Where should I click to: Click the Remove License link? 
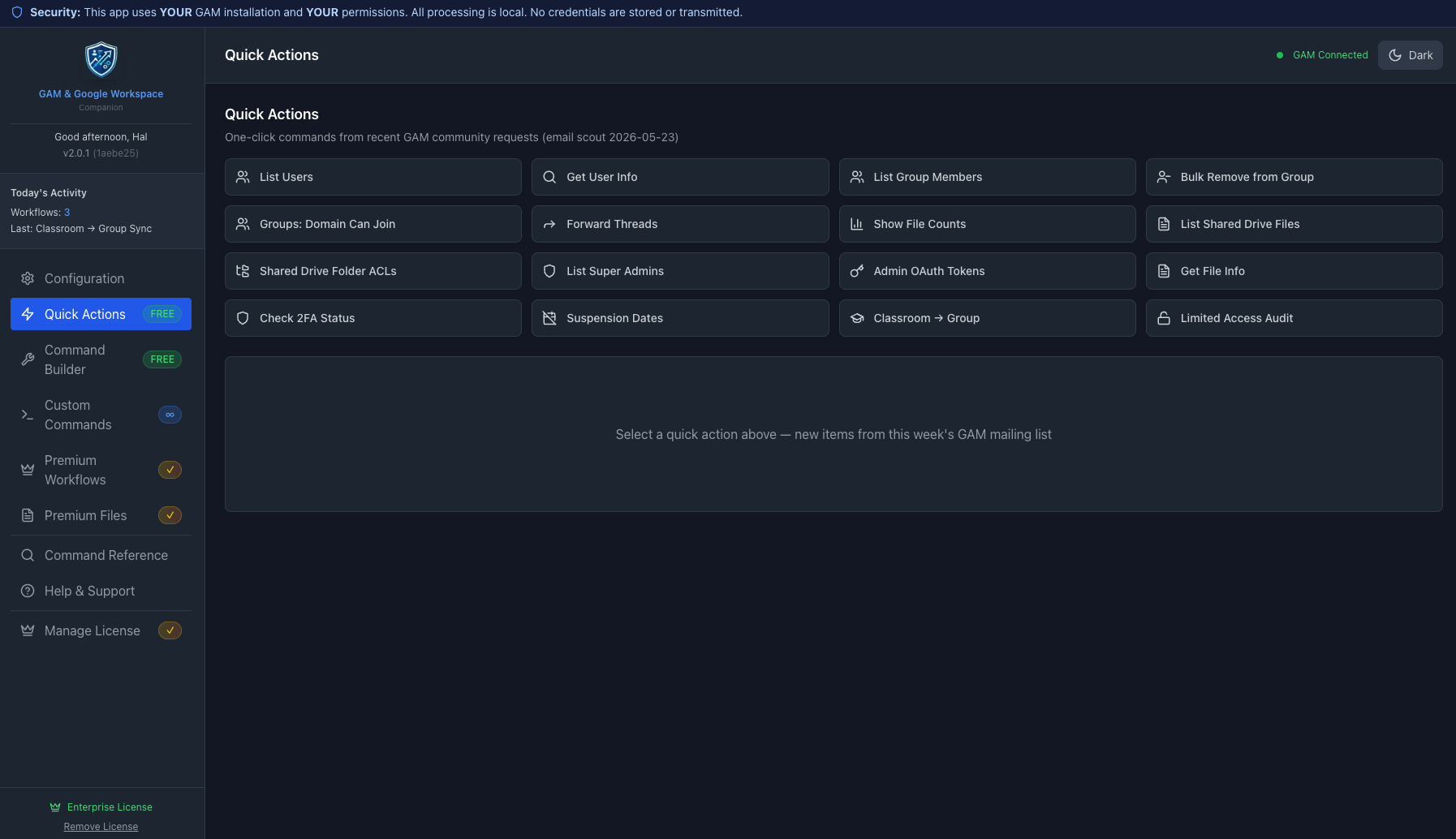[x=101, y=827]
